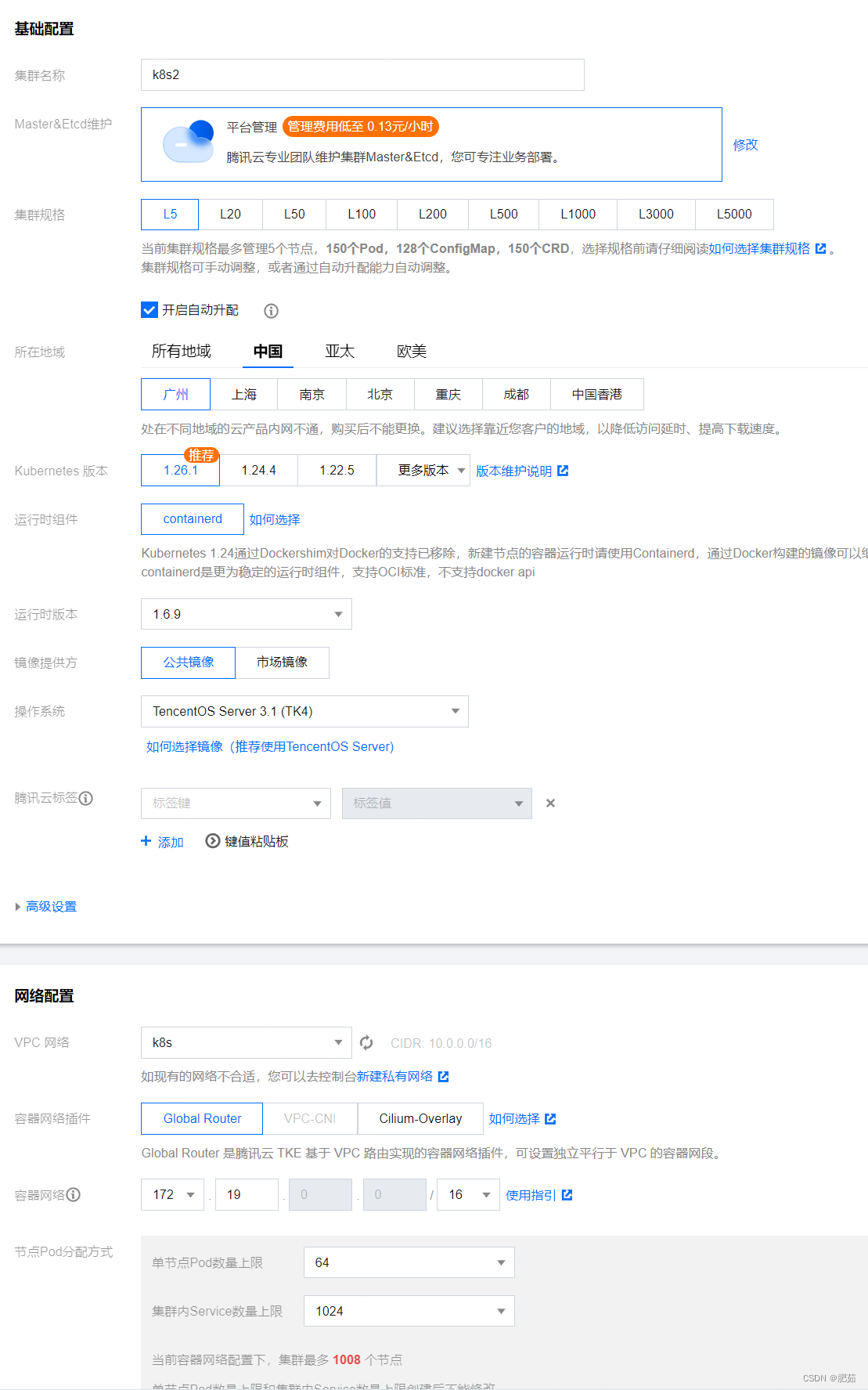
Task: Select the 中国香港 region
Action: click(597, 395)
